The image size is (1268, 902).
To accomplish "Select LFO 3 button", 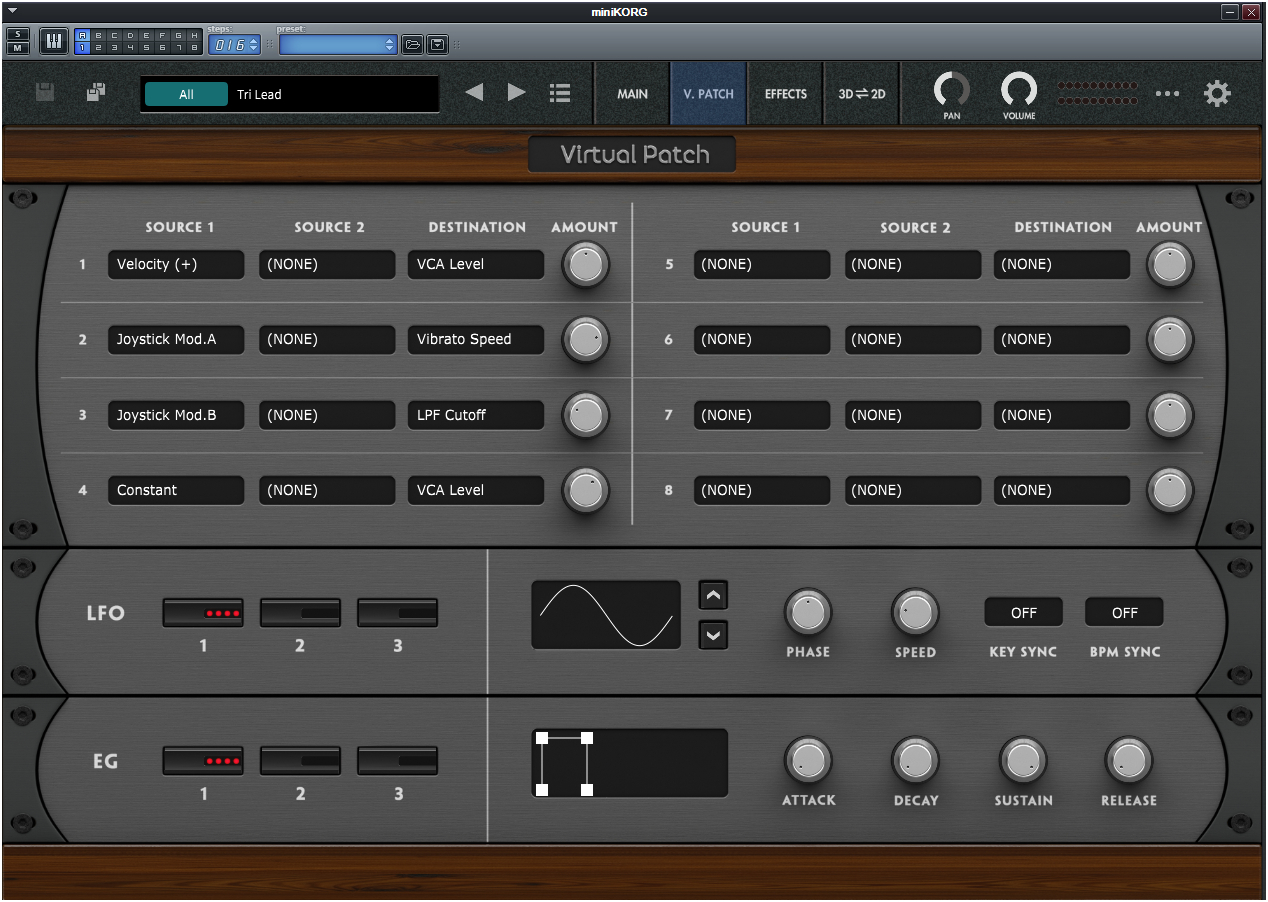I will pyautogui.click(x=397, y=613).
